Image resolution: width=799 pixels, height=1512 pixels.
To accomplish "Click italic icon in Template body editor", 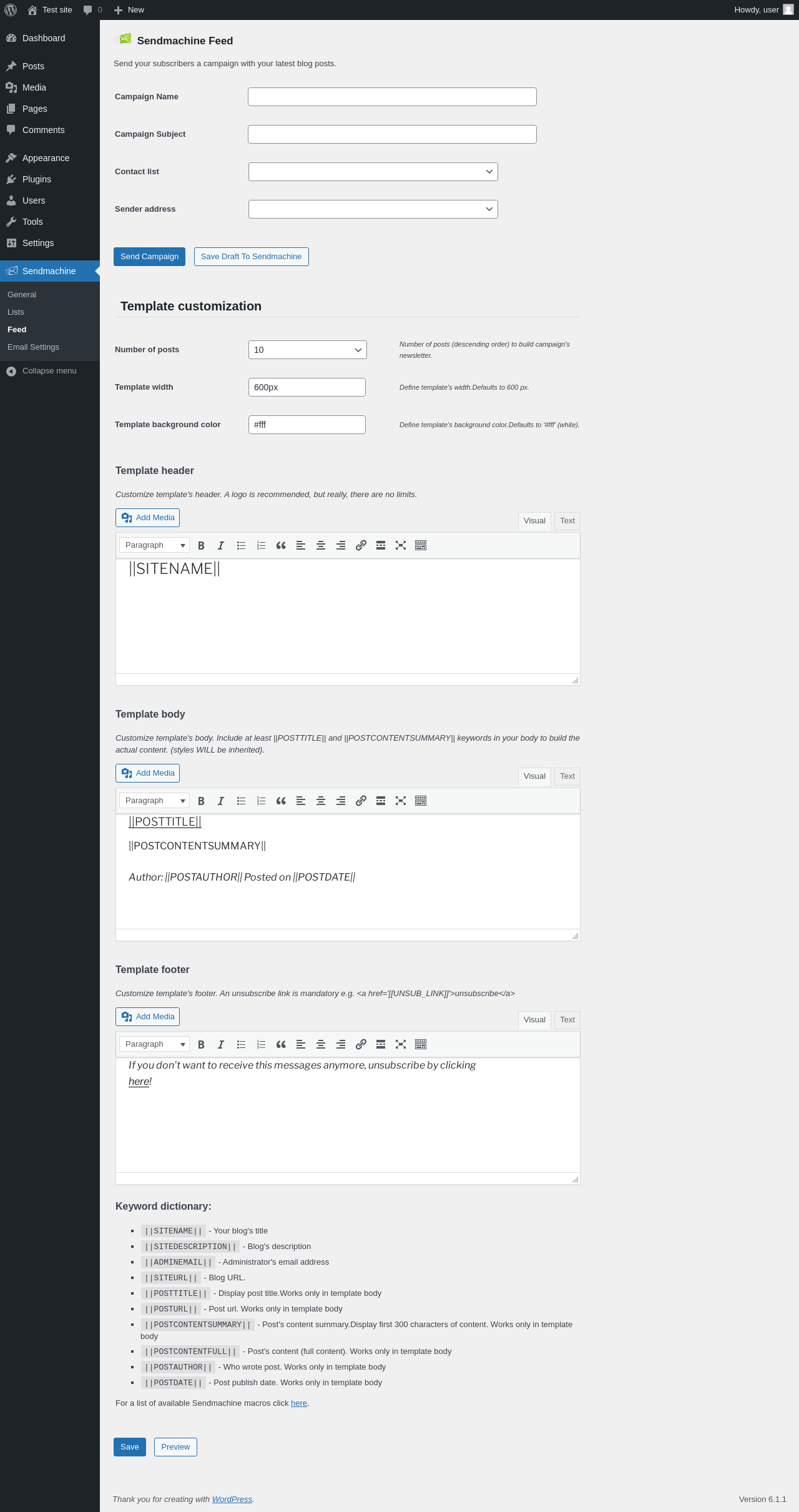I will point(221,801).
